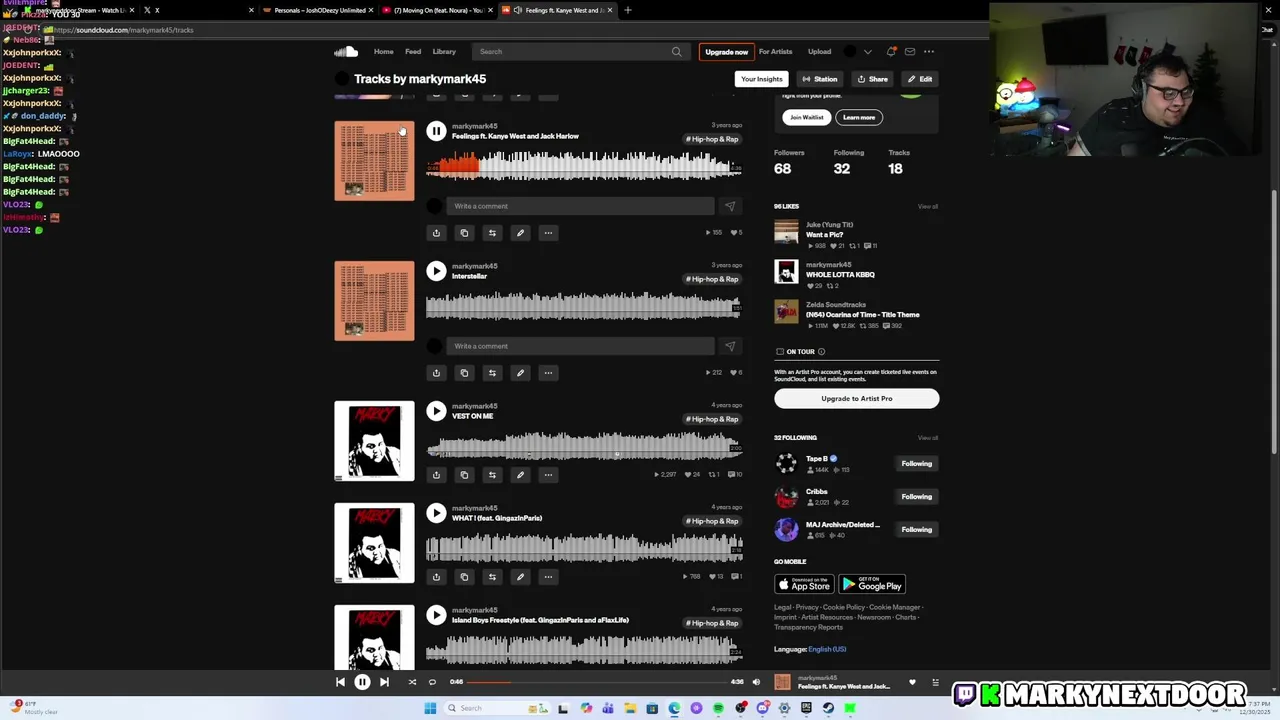Screen dimensions: 1280x720
Task: Mute the volume in the player bar
Action: tap(756, 682)
